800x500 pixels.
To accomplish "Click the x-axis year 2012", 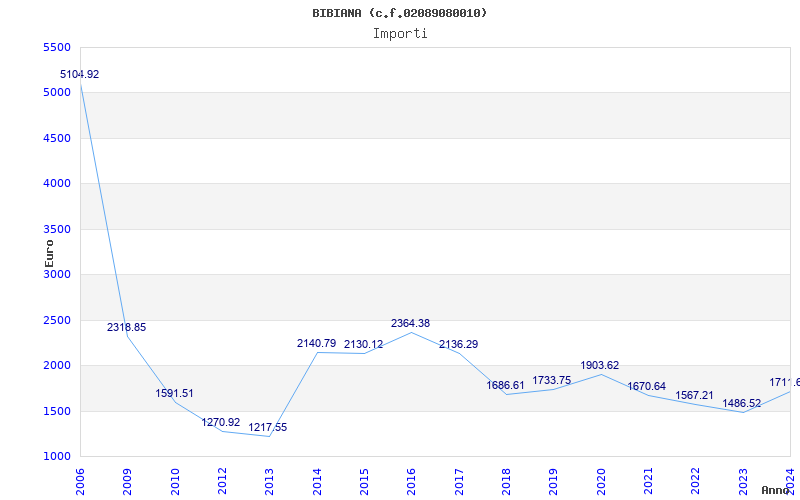I will coord(222,481).
